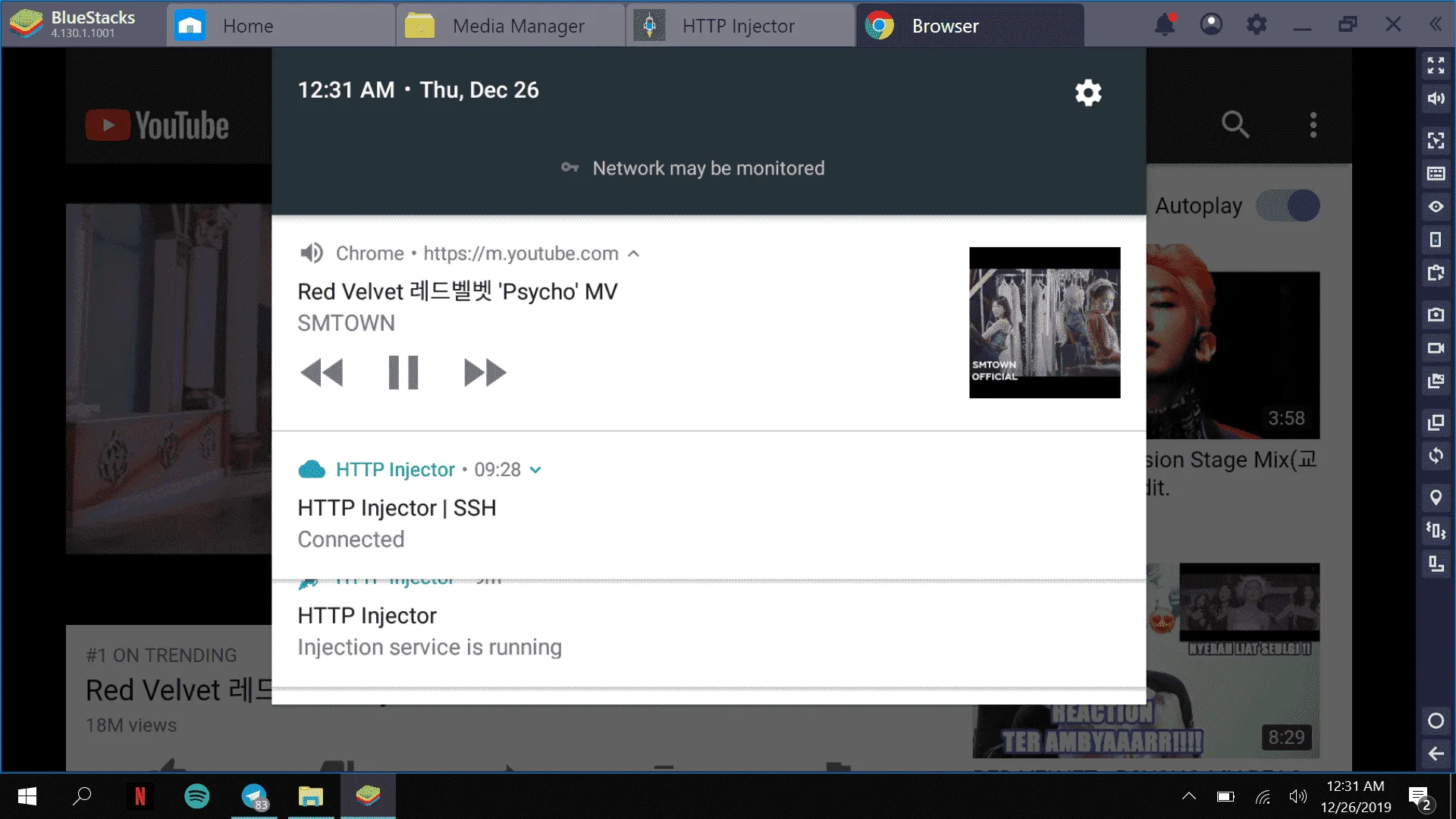Take a screenshot with camera icon

[1436, 315]
